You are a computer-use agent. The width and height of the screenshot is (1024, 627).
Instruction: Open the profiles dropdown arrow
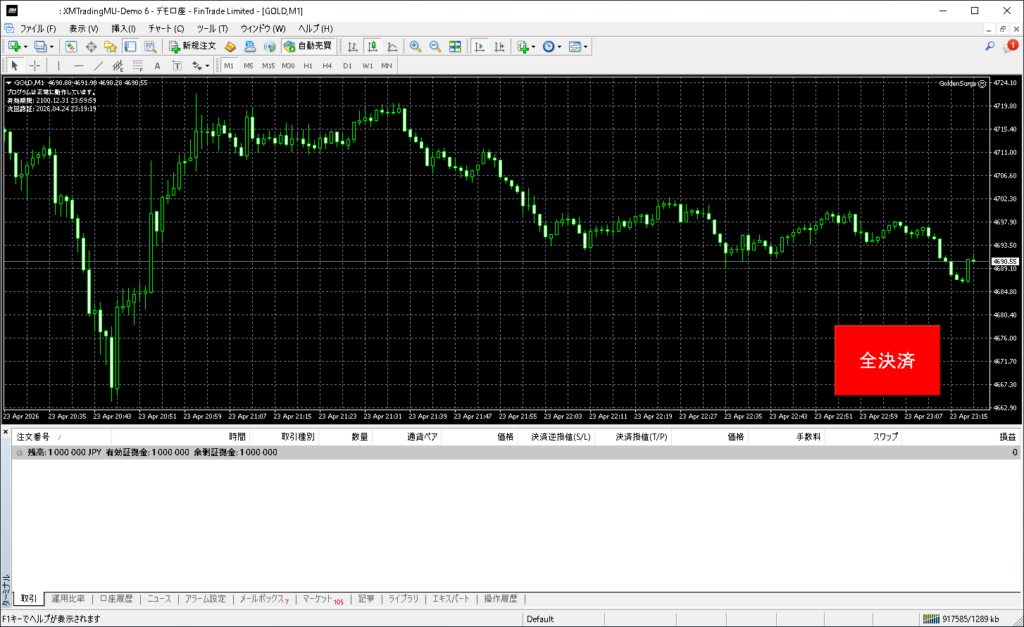(x=50, y=47)
